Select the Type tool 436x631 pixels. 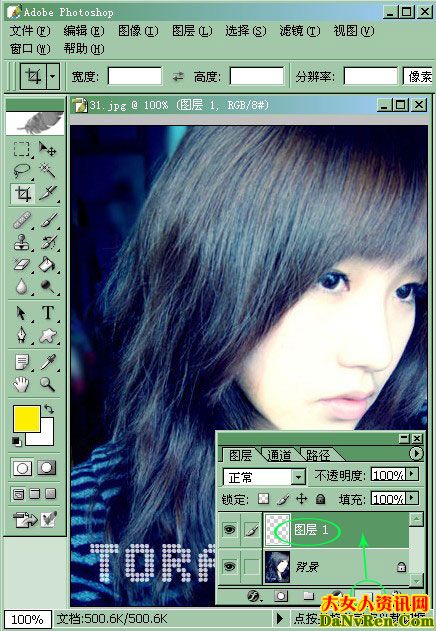coord(48,313)
